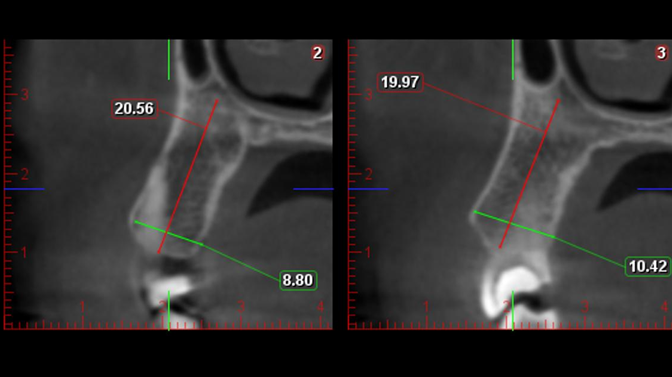The image size is (672, 377).
Task: Click the top green vertical marker in slice 2
Action: [x=169, y=60]
